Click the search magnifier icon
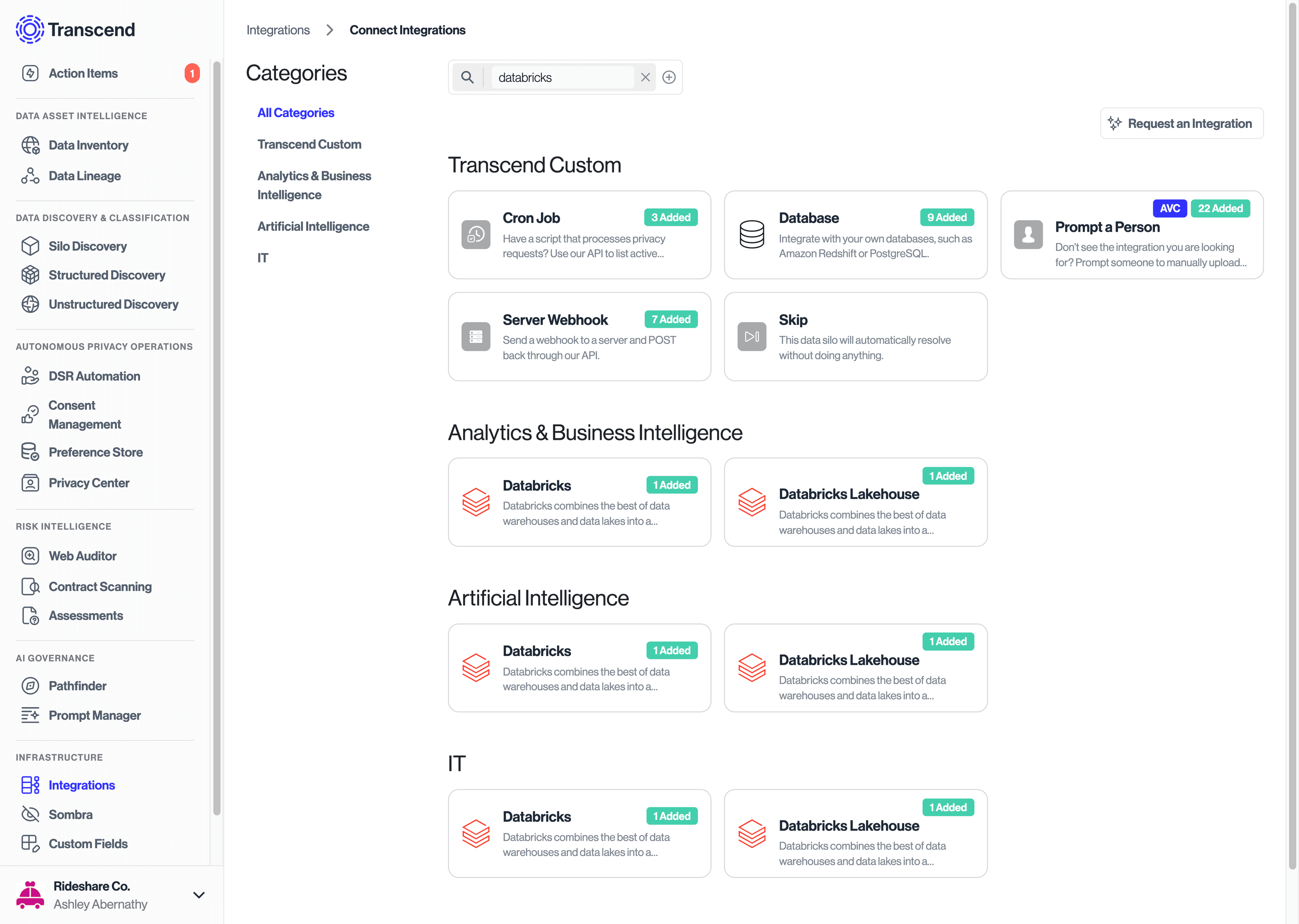 click(468, 77)
